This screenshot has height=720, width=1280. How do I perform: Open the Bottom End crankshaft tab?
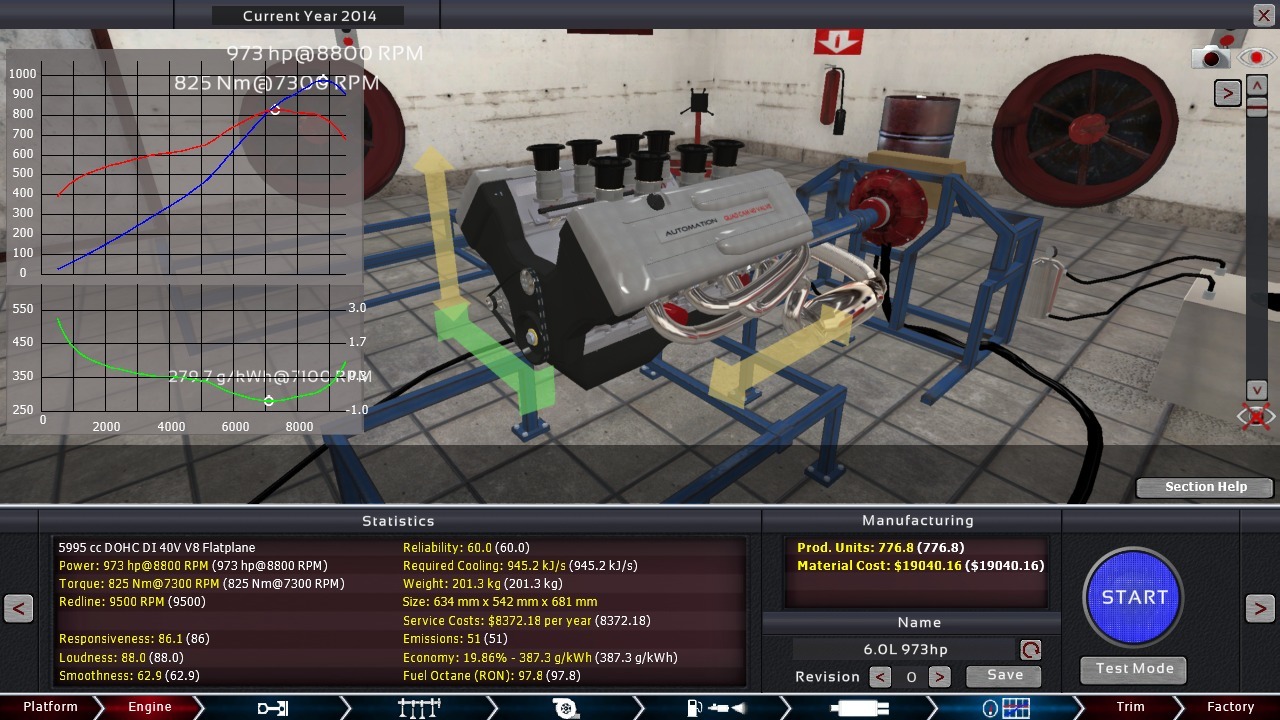272,708
